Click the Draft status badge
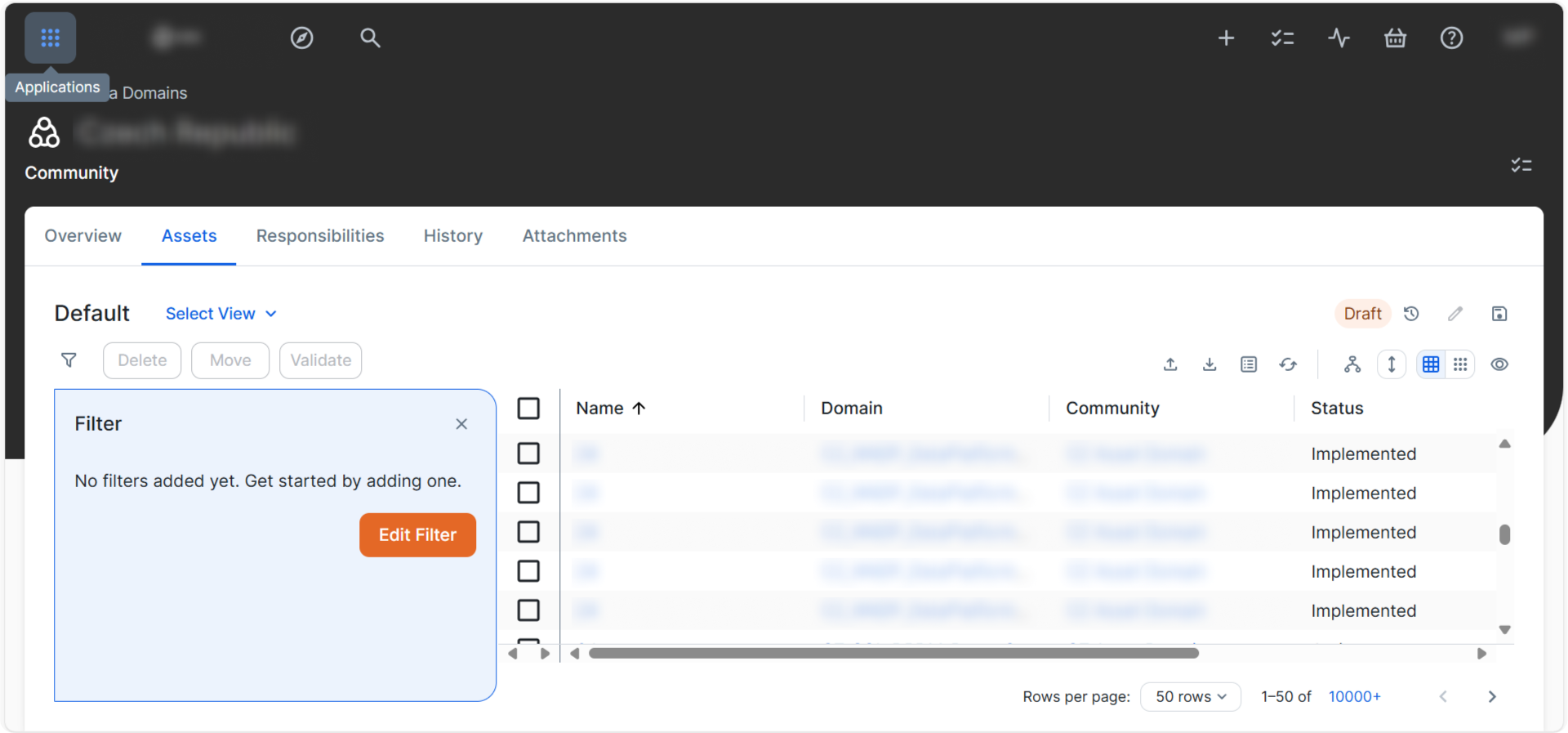The height and width of the screenshot is (733, 1568). pos(1362,314)
